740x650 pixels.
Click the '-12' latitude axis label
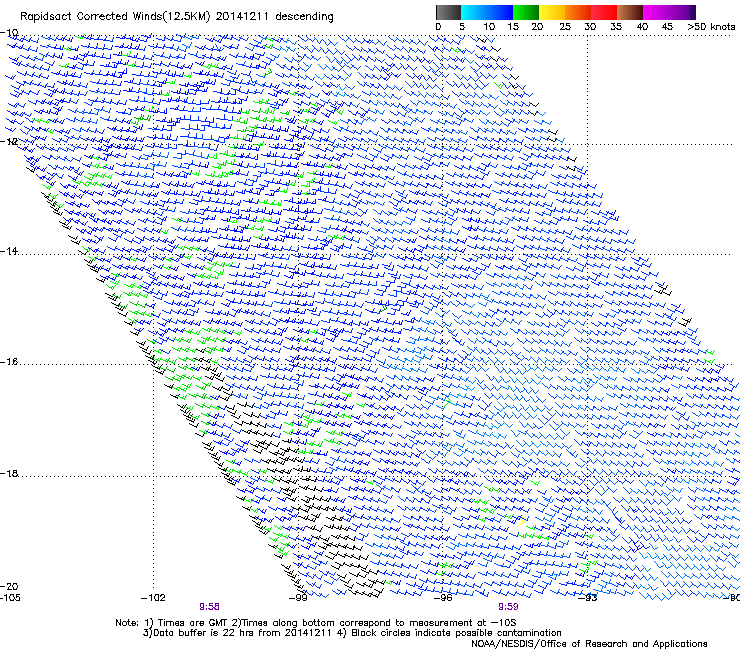(x=9, y=142)
